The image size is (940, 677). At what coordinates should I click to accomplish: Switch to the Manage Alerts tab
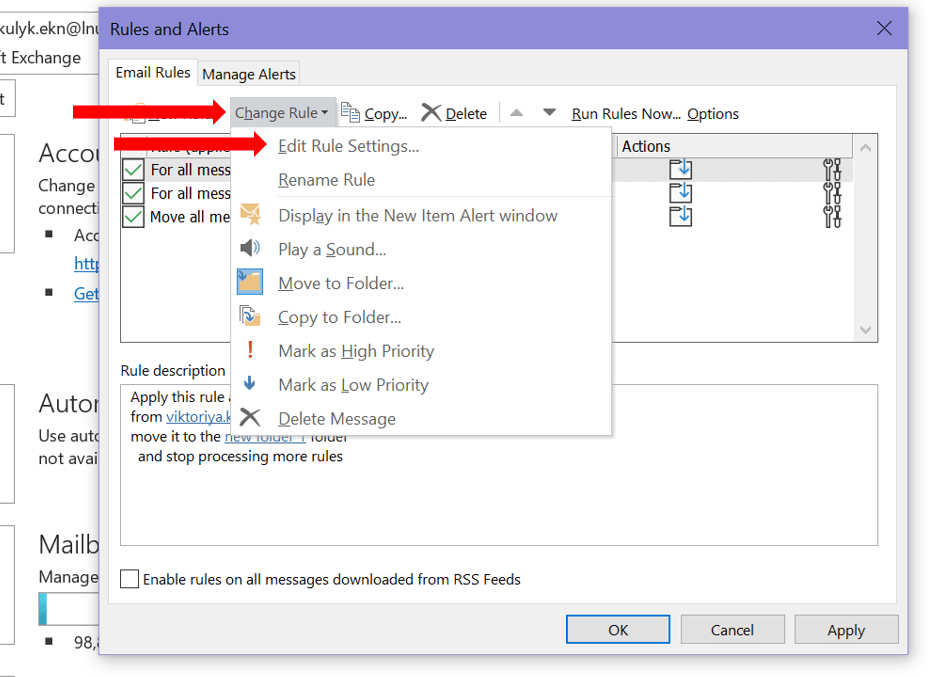click(x=249, y=74)
